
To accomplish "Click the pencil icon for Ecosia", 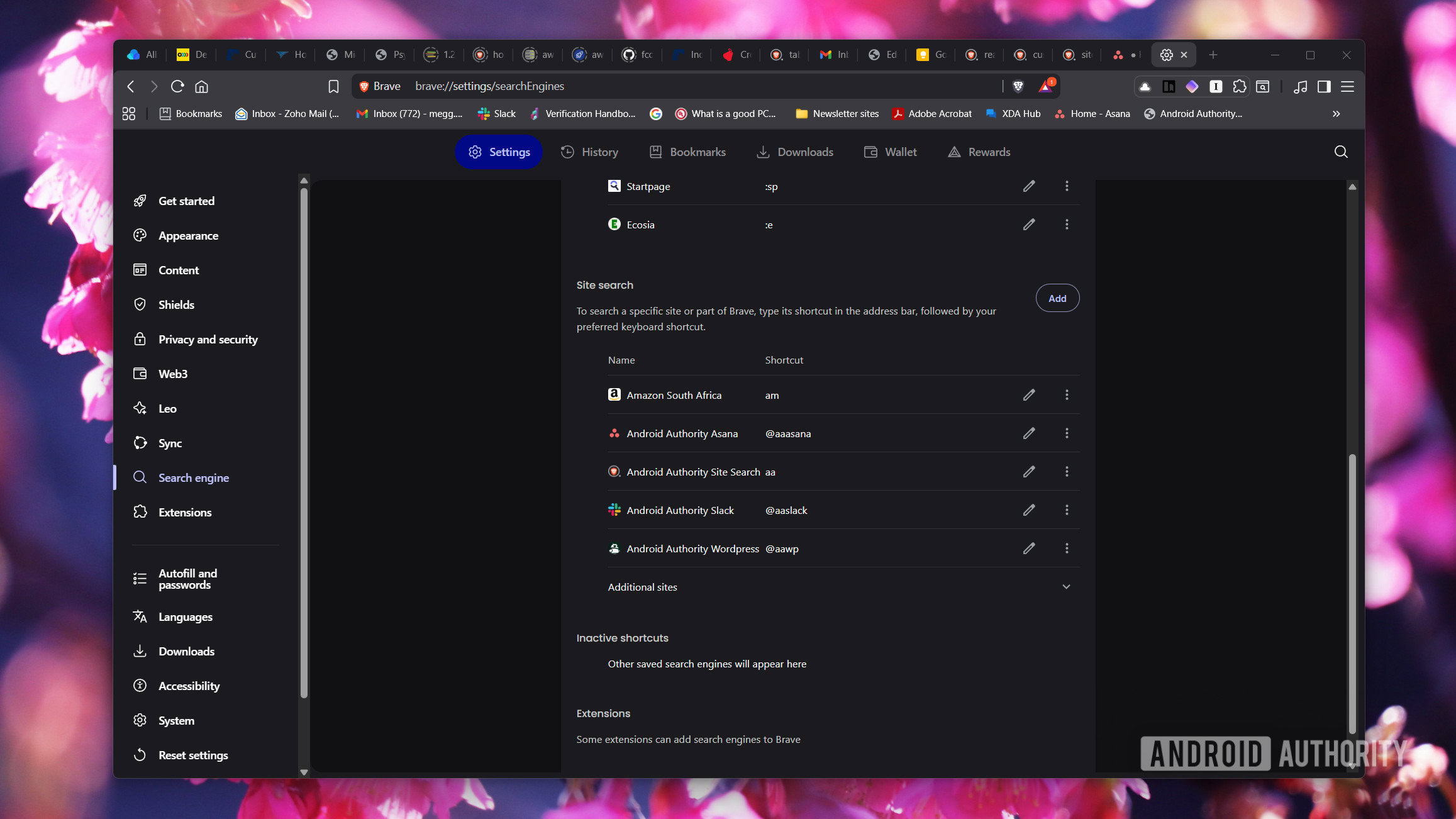I will 1028,225.
